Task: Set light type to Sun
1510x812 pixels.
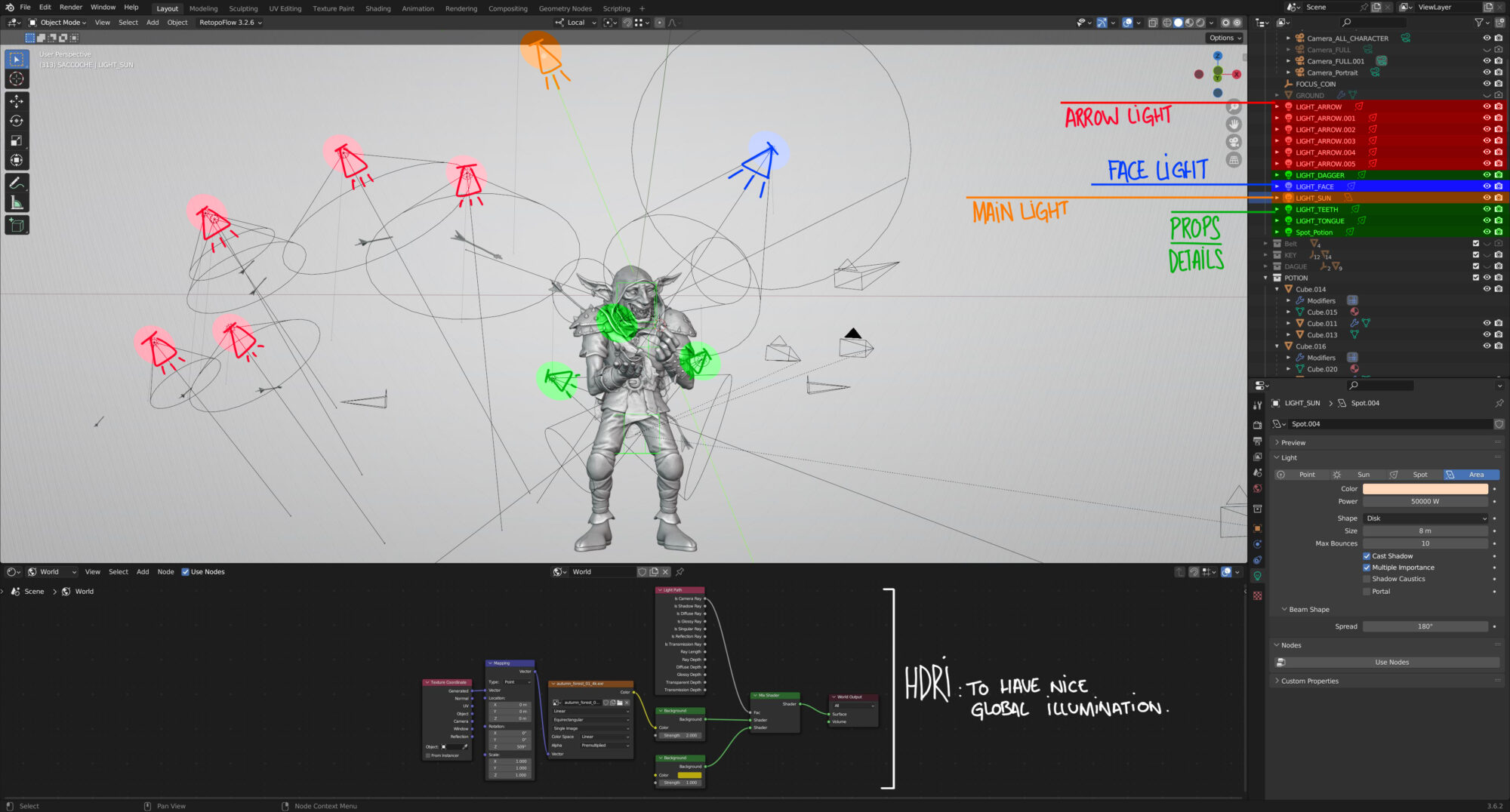Action: pyautogui.click(x=1357, y=475)
